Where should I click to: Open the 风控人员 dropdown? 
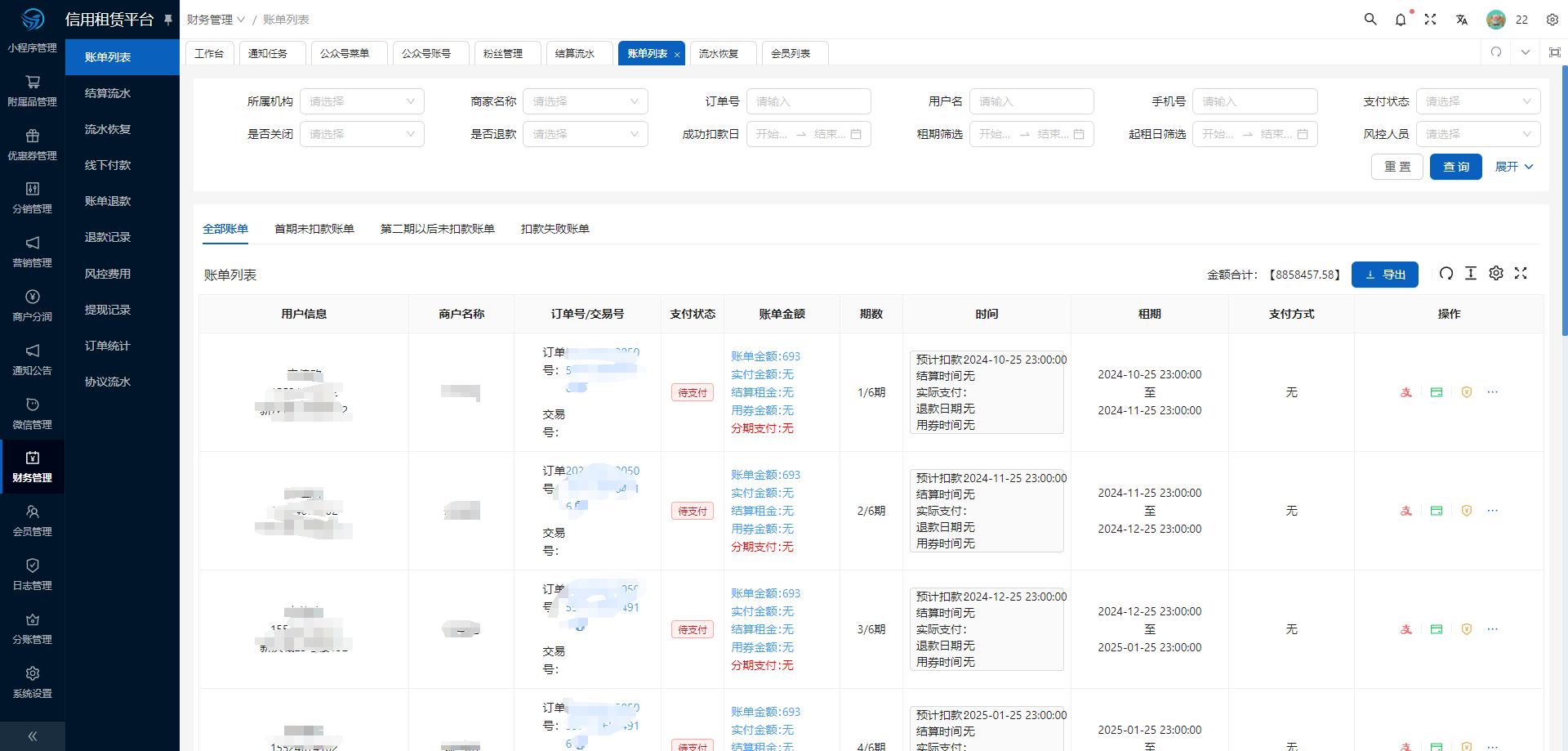[1478, 134]
